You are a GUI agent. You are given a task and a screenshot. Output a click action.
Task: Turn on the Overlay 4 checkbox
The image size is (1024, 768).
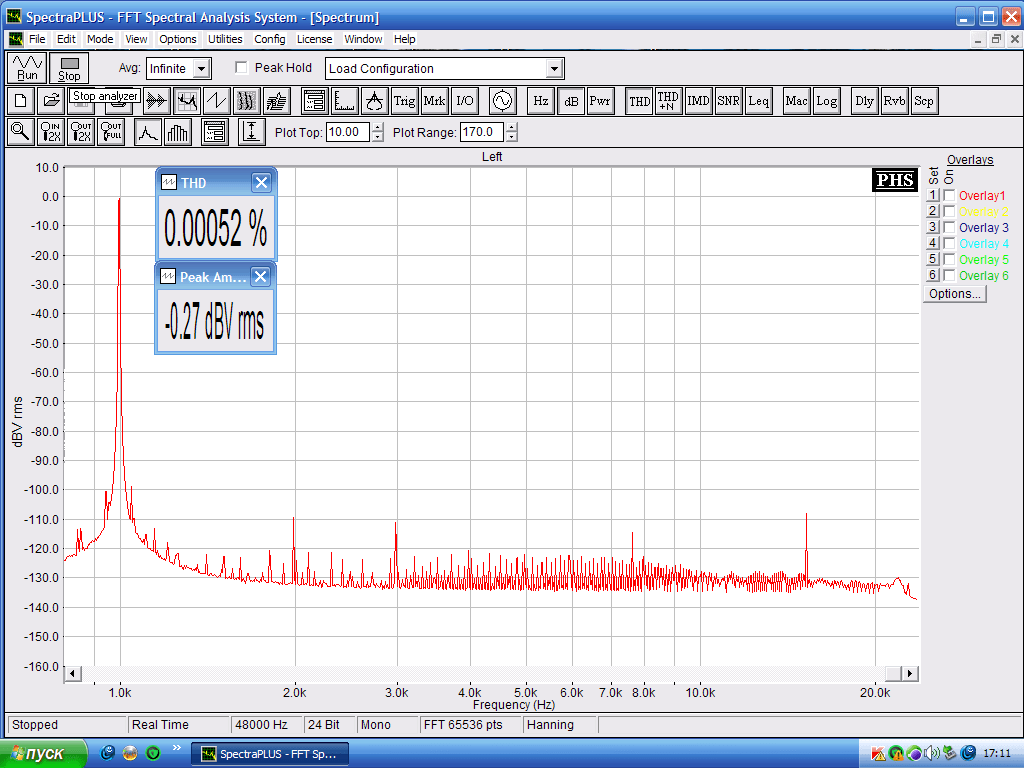[950, 243]
